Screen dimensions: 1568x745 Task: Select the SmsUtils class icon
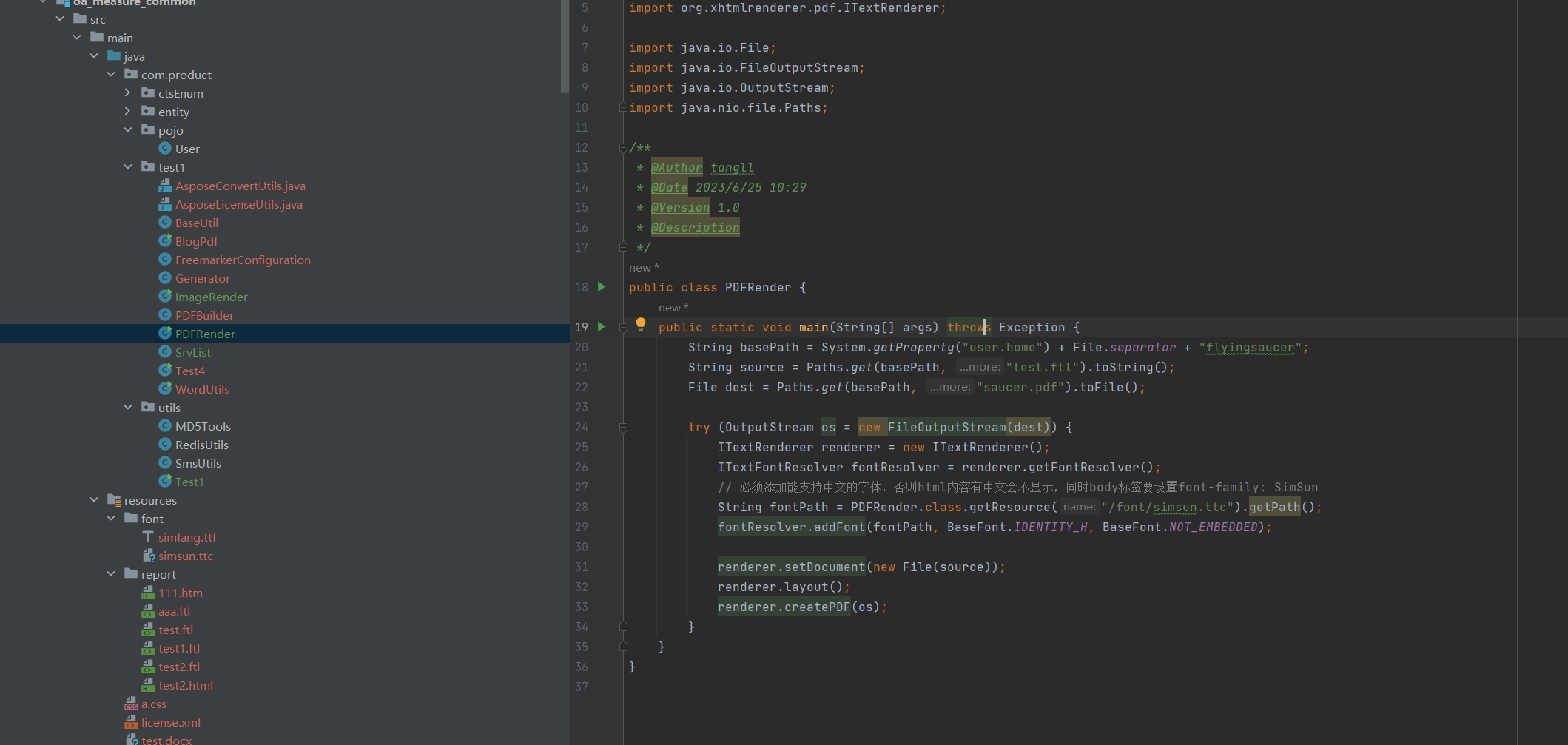pos(165,463)
